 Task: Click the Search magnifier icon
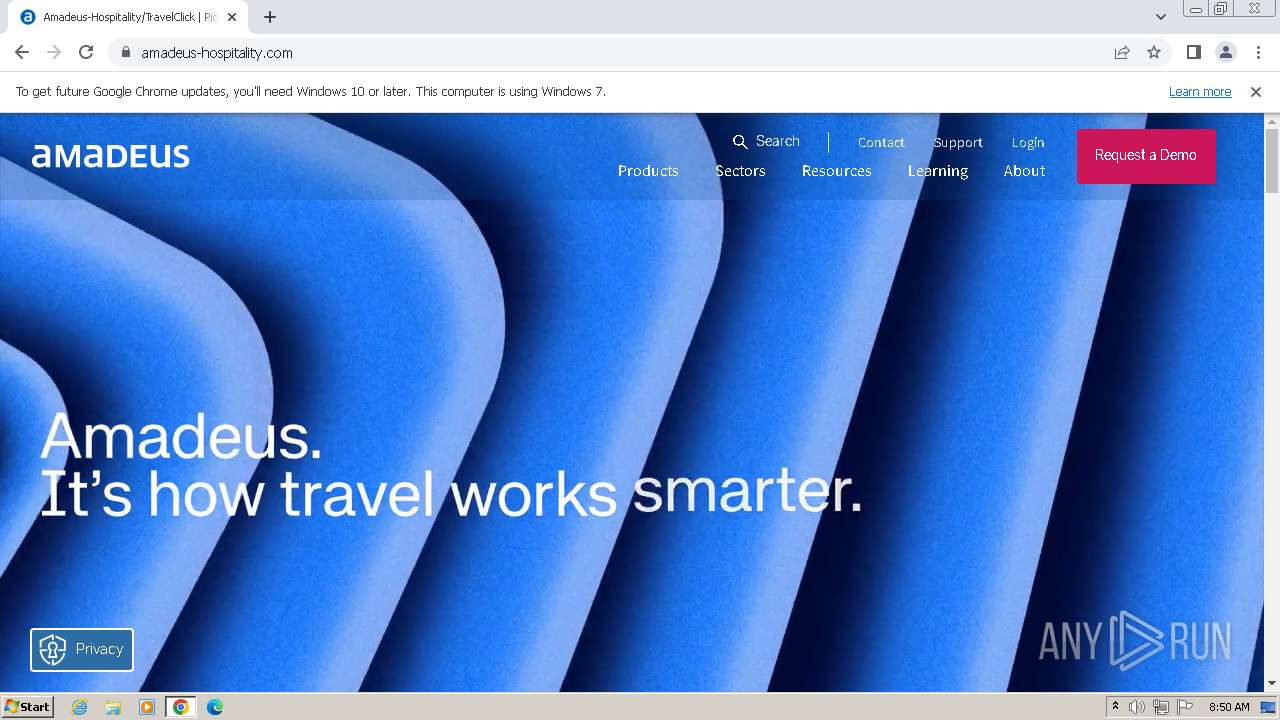pyautogui.click(x=740, y=142)
